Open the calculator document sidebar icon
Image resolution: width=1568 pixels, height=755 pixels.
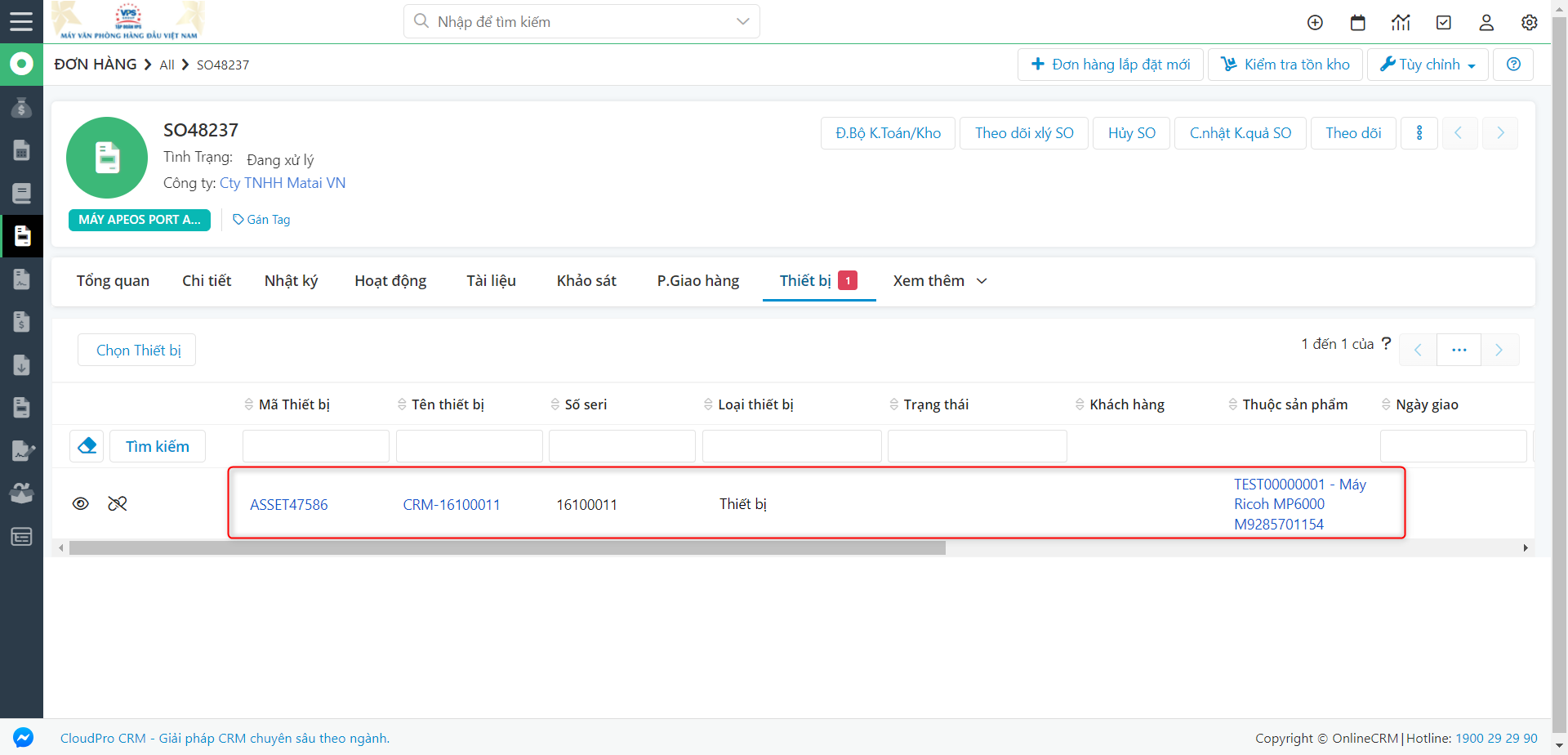tap(21, 150)
